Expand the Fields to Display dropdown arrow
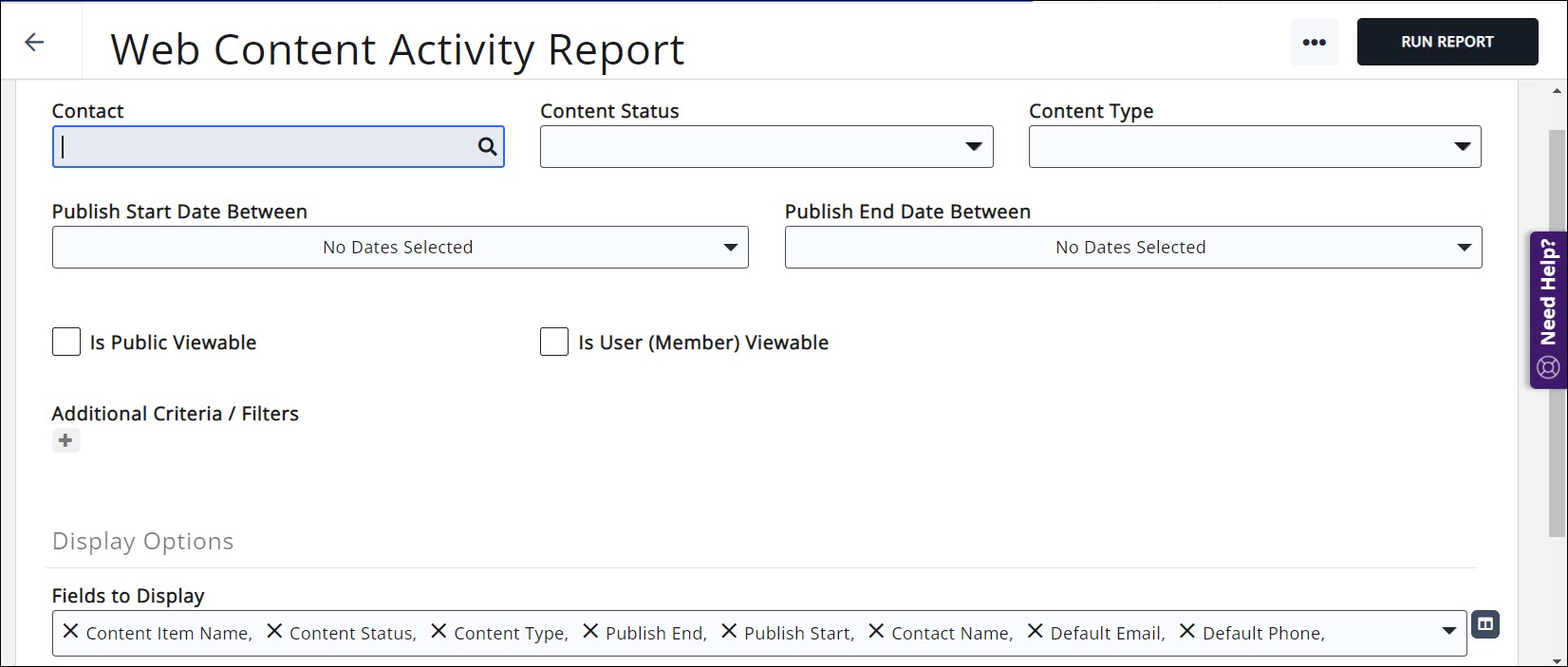1568x667 pixels. click(x=1448, y=631)
